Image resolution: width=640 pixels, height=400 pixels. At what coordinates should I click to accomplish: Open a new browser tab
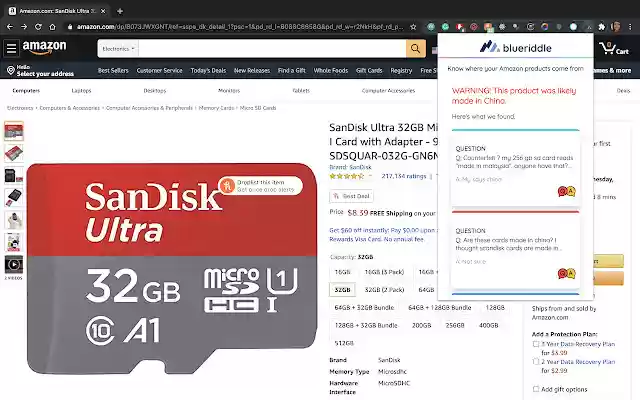pyautogui.click(x=120, y=11)
